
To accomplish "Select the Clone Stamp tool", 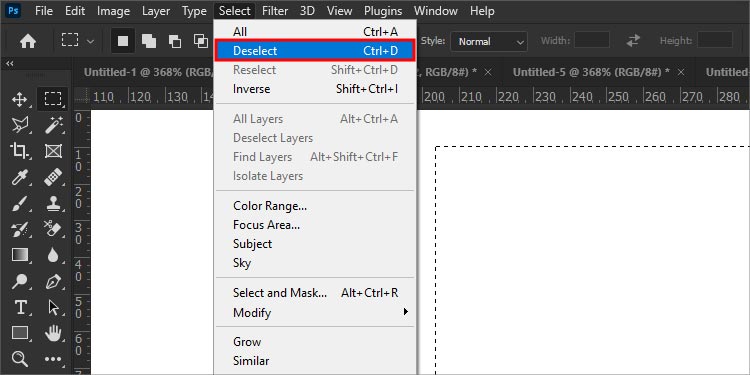I will 53,204.
